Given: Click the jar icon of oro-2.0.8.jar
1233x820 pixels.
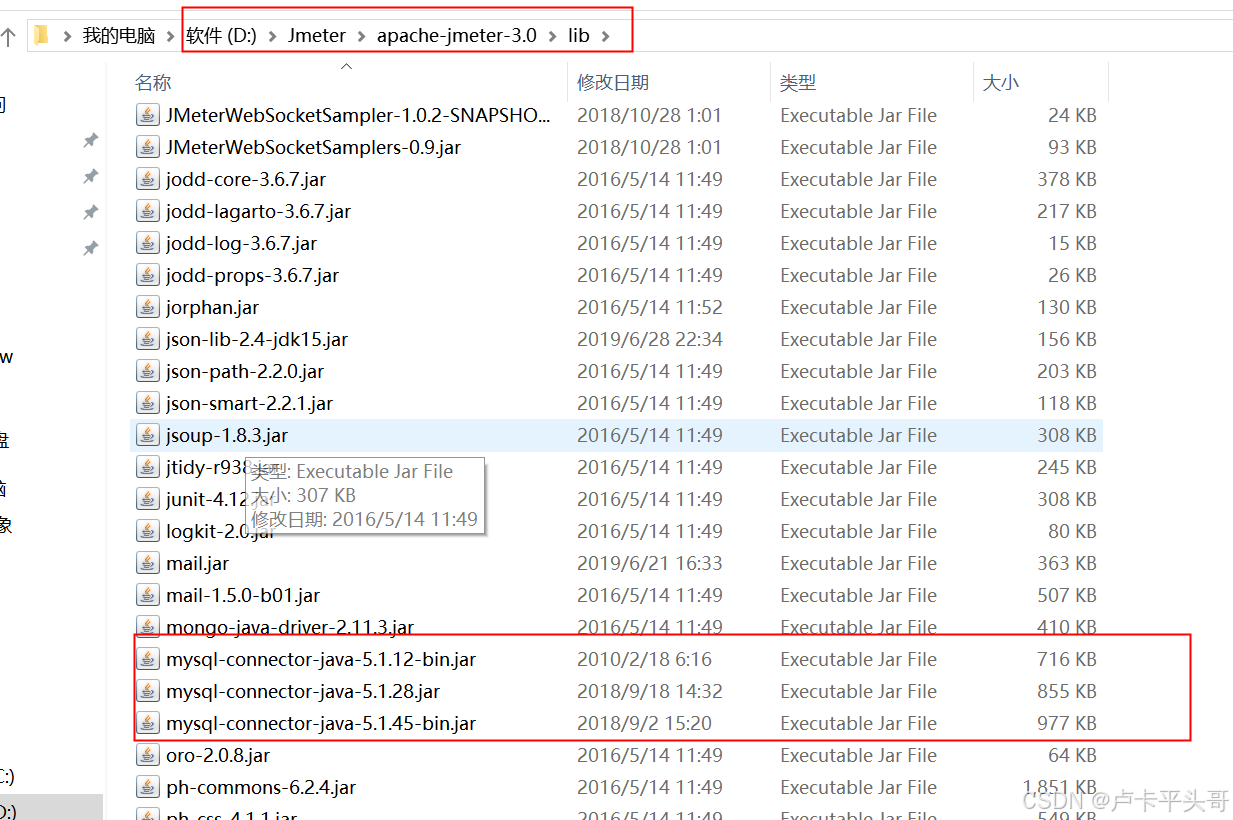Looking at the screenshot, I should pos(148,755).
